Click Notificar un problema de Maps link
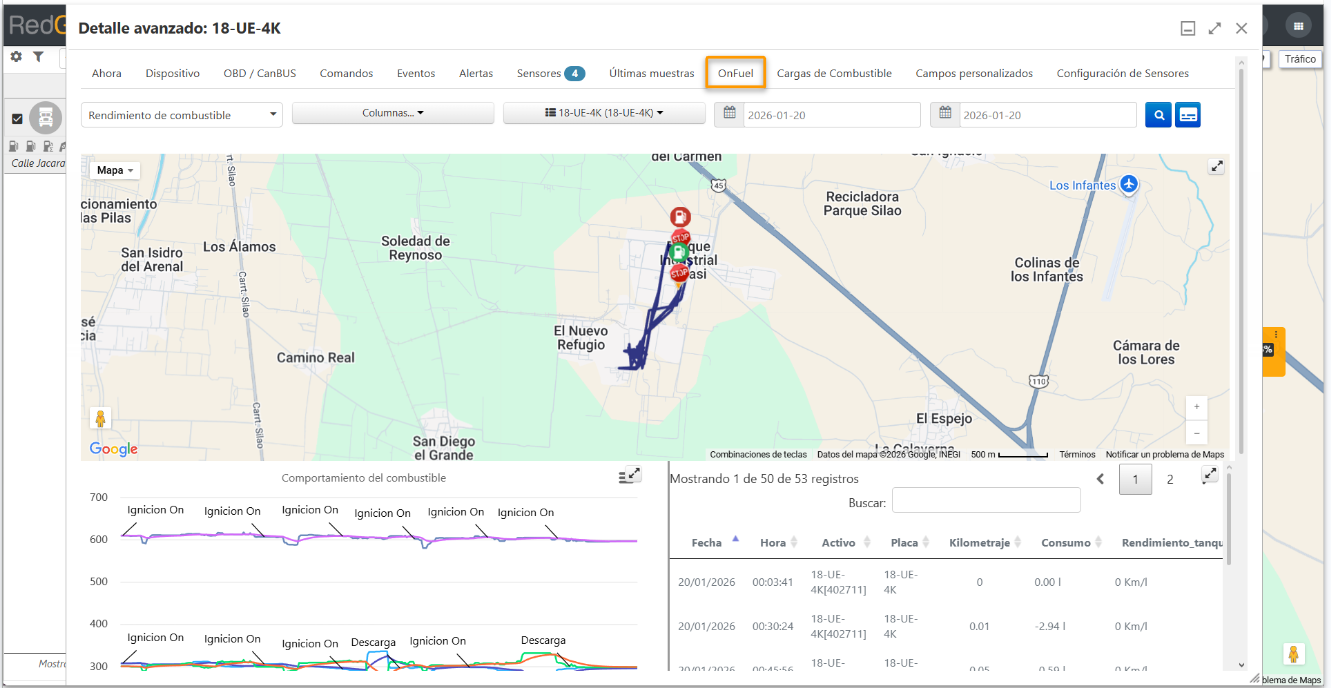Viewport: 1331px width, 688px height. click(x=1165, y=454)
